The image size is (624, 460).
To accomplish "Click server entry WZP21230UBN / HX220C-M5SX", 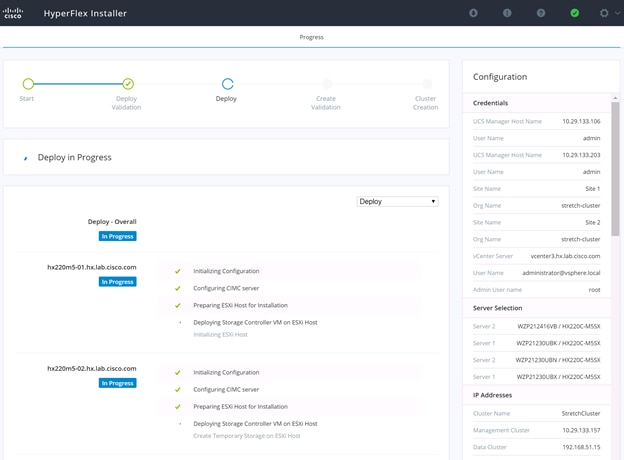I will click(x=558, y=360).
